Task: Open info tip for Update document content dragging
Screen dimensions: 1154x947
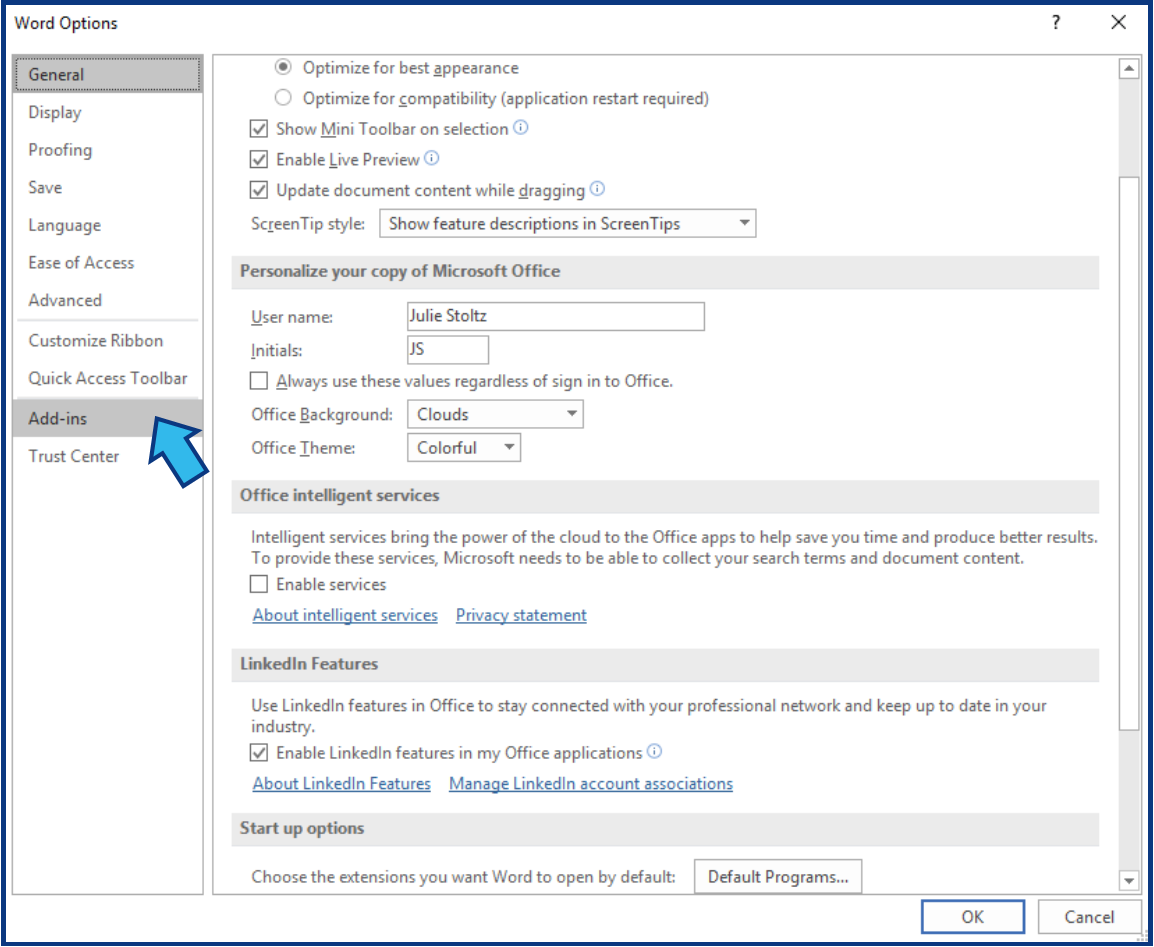Action: pyautogui.click(x=598, y=189)
